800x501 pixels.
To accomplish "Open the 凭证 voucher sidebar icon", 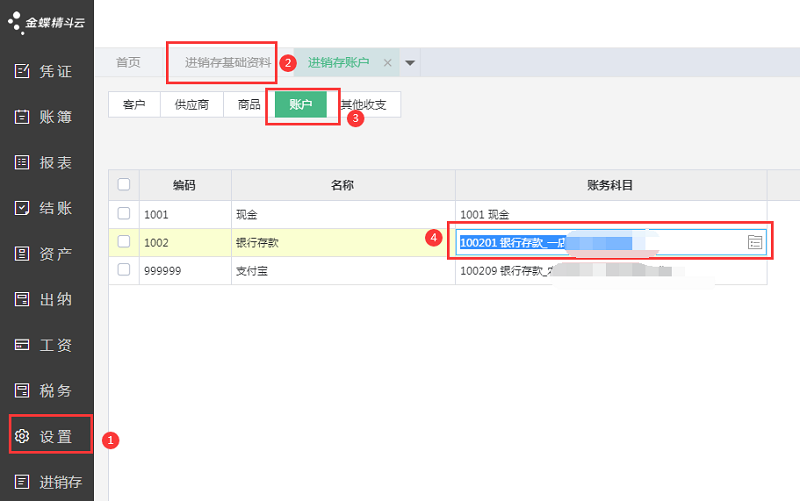I will tap(22, 71).
